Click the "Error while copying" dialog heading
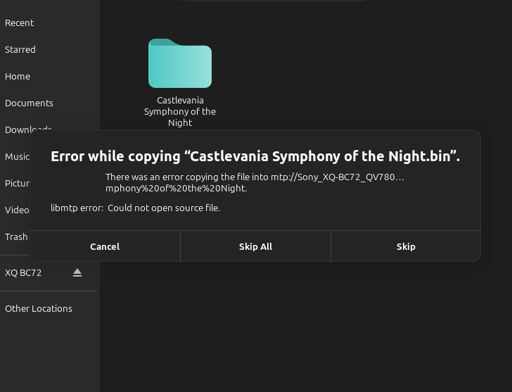This screenshot has height=392, width=512. point(255,156)
